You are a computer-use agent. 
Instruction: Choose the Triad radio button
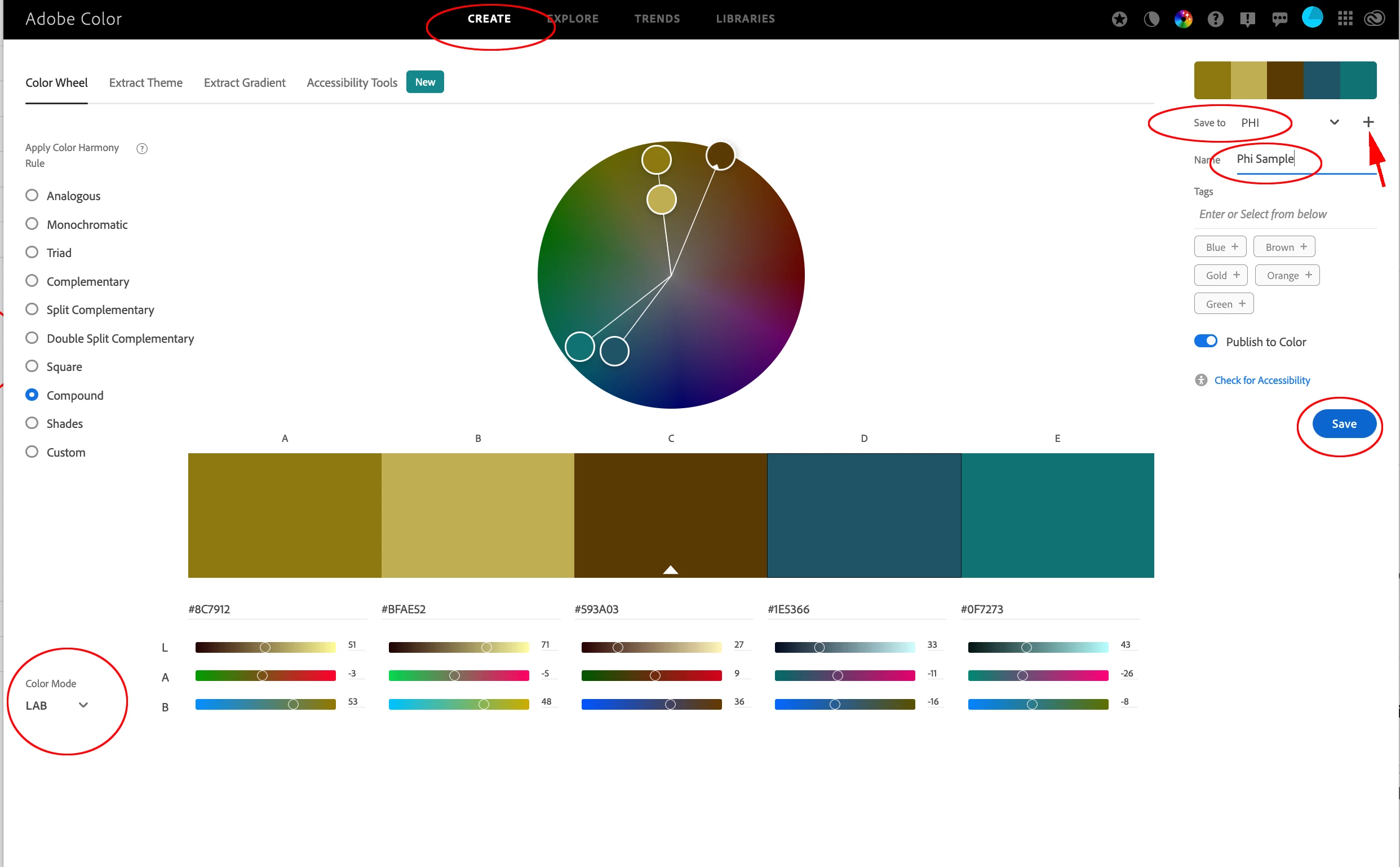coord(32,253)
